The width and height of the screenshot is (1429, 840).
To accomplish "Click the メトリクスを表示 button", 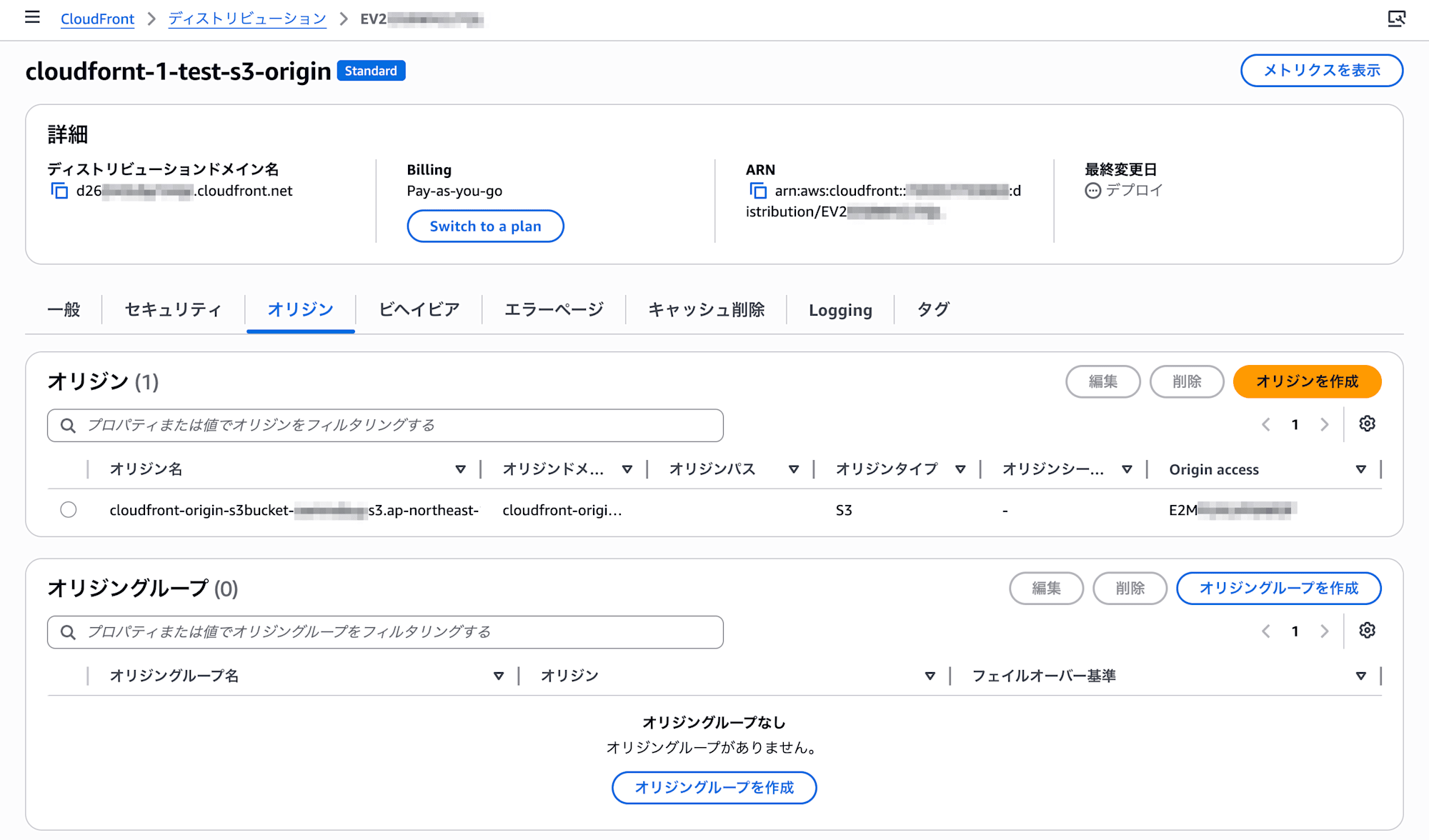I will (x=1322, y=71).
